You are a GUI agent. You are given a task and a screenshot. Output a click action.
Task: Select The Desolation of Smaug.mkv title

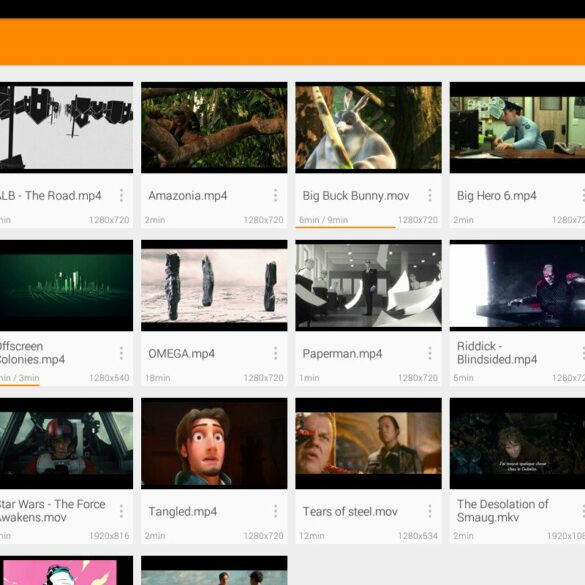tap(503, 510)
